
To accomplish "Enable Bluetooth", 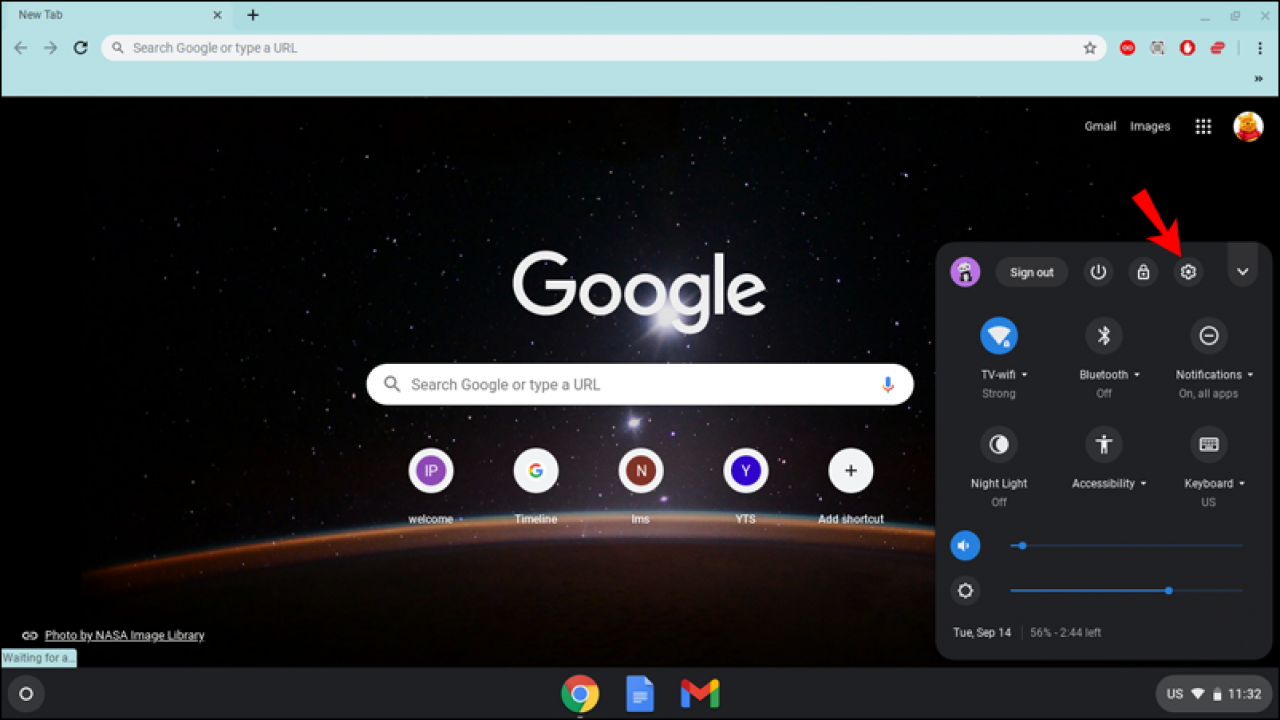I will click(x=1103, y=335).
